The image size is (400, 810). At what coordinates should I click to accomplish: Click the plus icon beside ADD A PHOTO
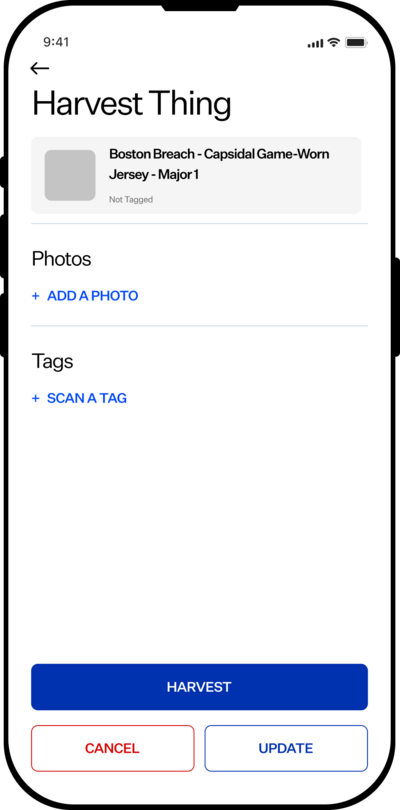pyautogui.click(x=36, y=296)
